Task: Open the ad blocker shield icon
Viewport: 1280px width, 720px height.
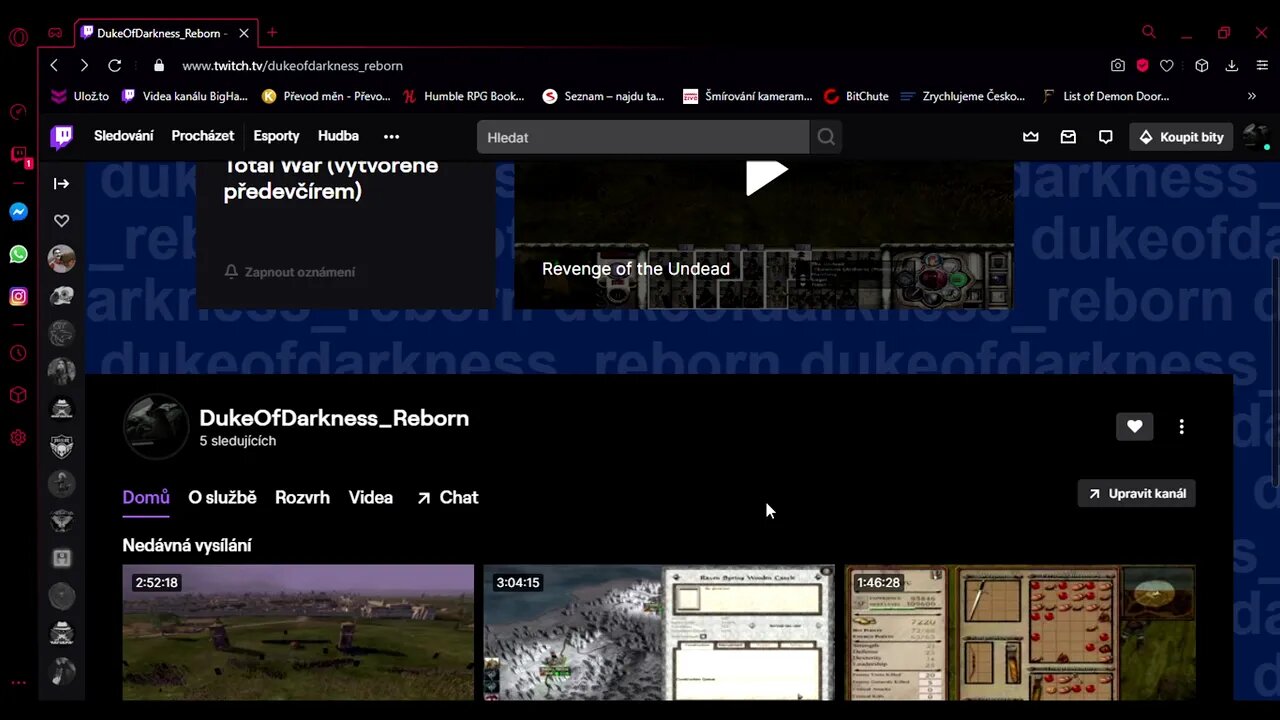Action: (1142, 65)
